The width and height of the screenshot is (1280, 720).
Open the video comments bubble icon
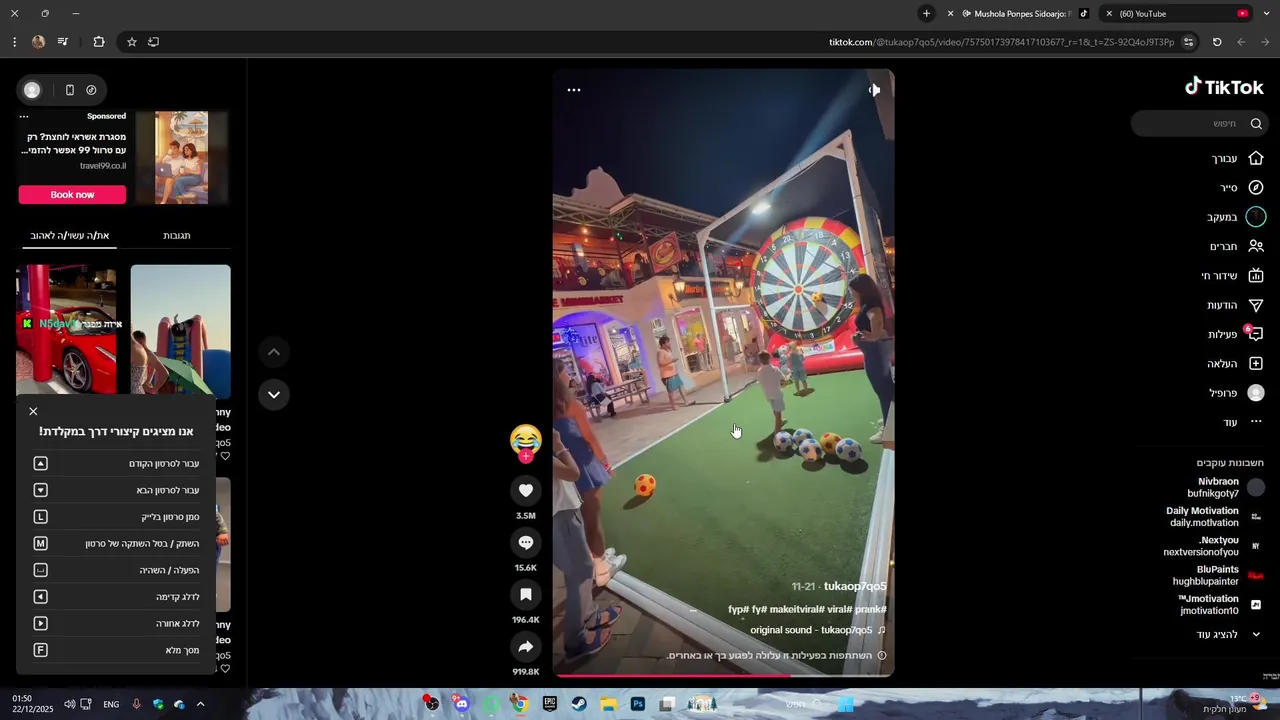(525, 542)
